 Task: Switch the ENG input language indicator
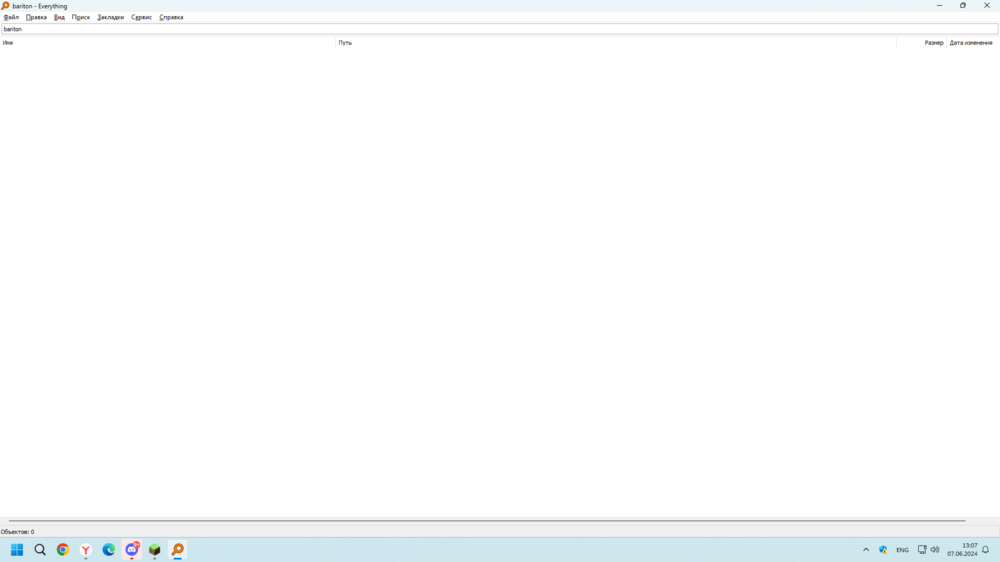point(902,550)
